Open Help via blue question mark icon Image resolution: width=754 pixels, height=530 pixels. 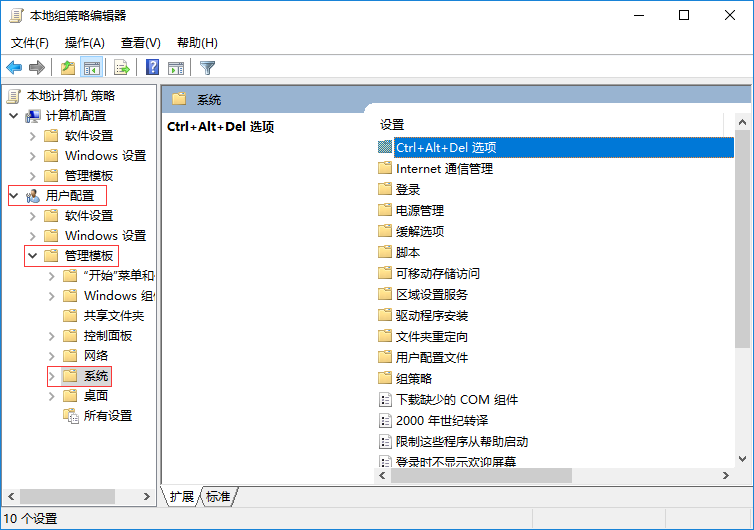[x=152, y=68]
